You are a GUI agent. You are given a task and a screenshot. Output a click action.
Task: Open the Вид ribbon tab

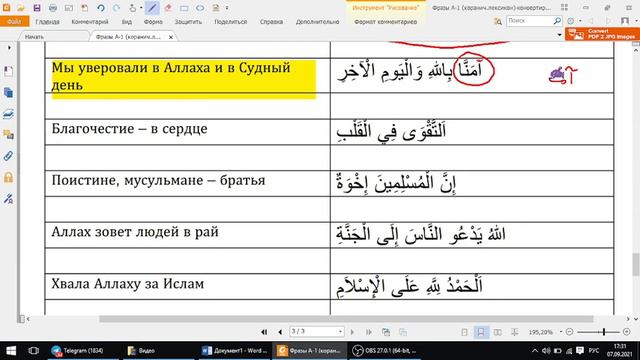[x=127, y=22]
